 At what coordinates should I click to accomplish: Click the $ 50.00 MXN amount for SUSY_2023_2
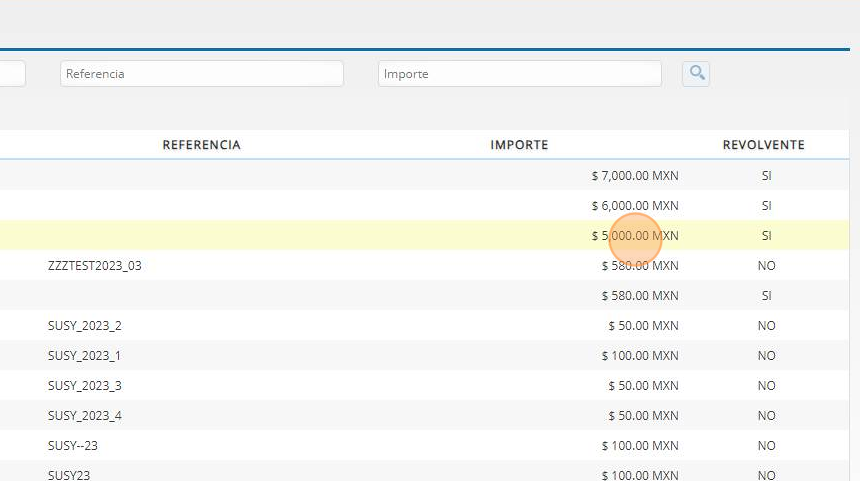click(x=643, y=326)
